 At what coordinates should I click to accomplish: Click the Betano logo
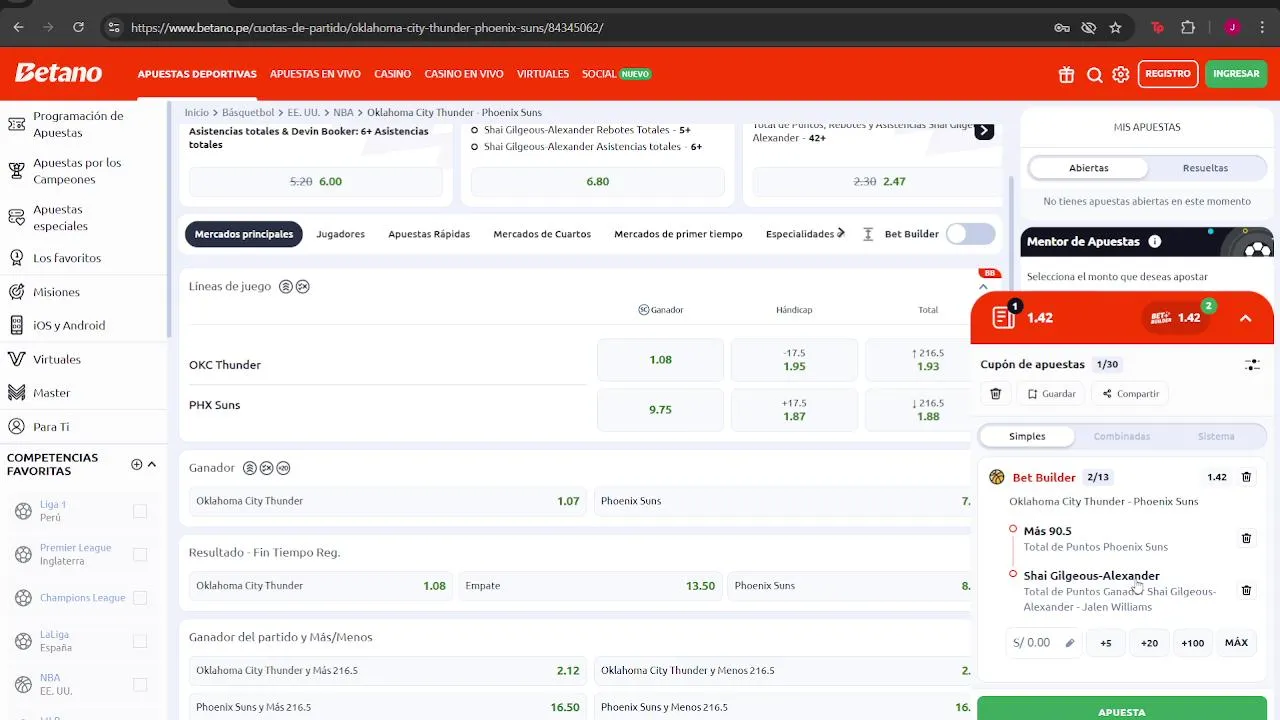click(x=58, y=73)
